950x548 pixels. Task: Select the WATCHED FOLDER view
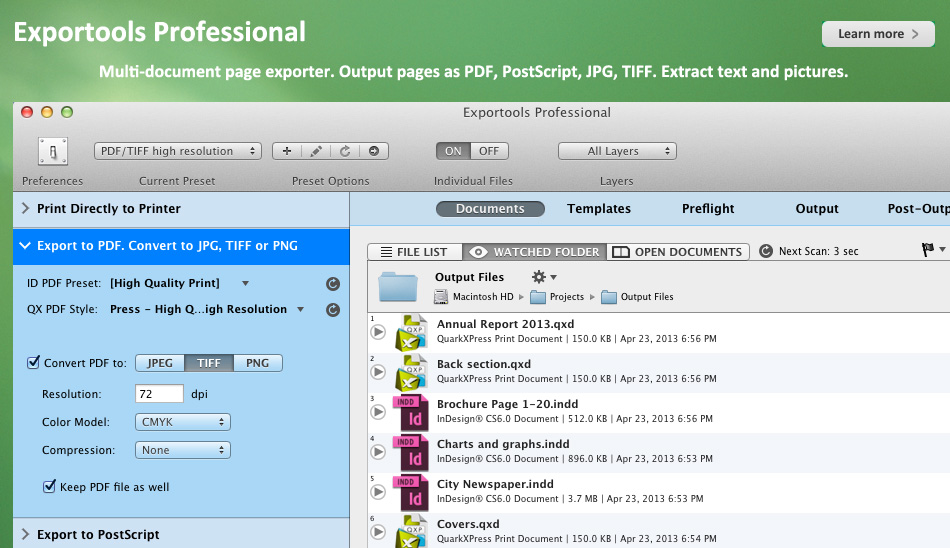(x=534, y=252)
